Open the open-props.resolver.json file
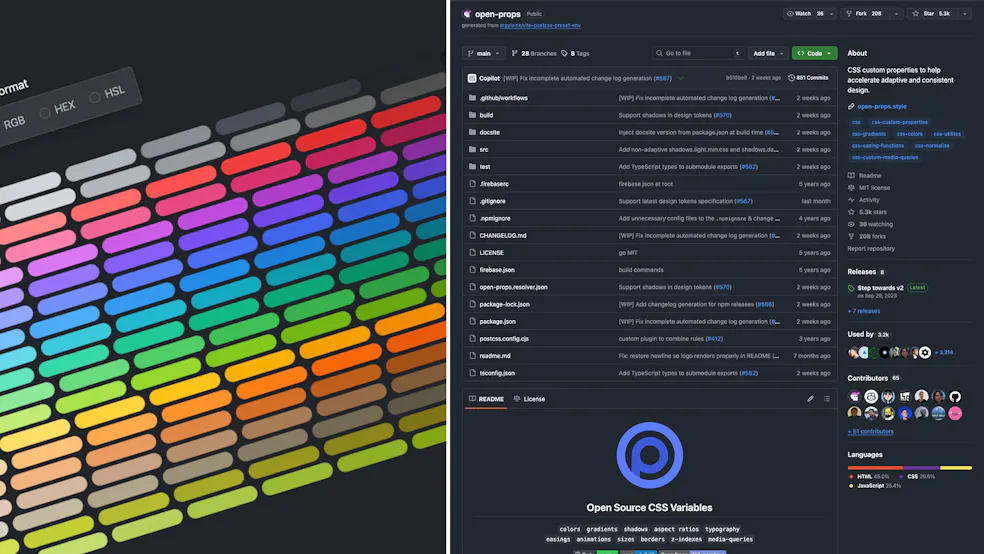The height and width of the screenshot is (554, 984). (513, 287)
